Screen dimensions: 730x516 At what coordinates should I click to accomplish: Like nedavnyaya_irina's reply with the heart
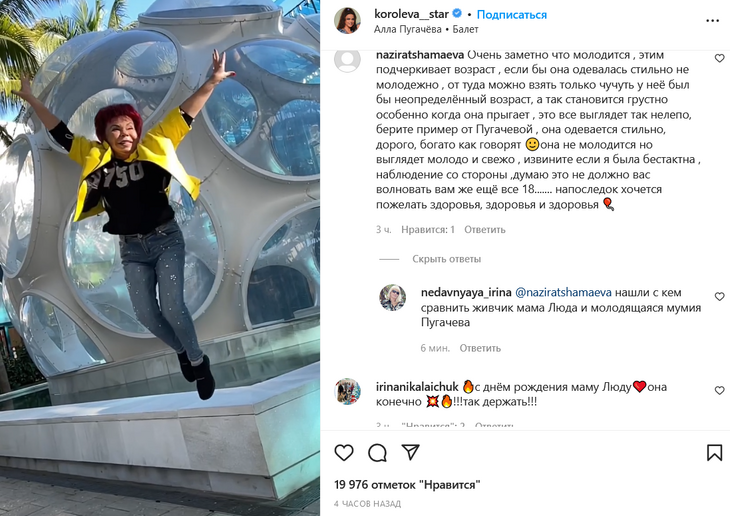click(719, 296)
